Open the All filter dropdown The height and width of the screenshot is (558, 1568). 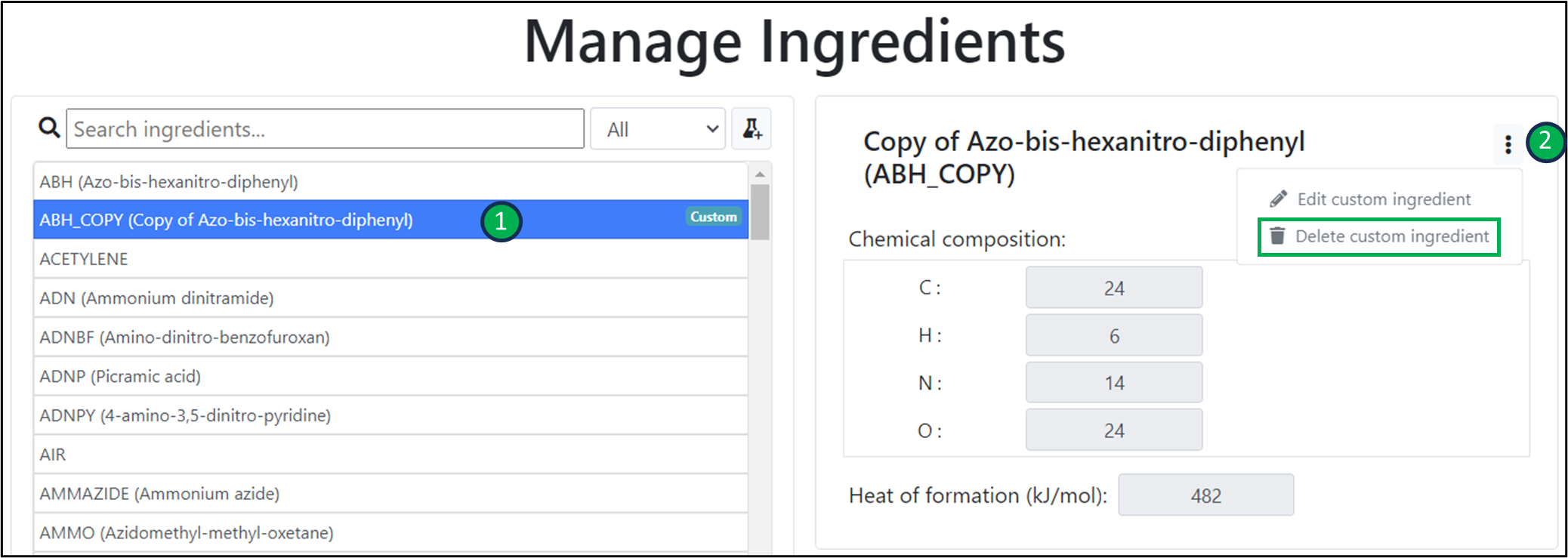(x=658, y=129)
